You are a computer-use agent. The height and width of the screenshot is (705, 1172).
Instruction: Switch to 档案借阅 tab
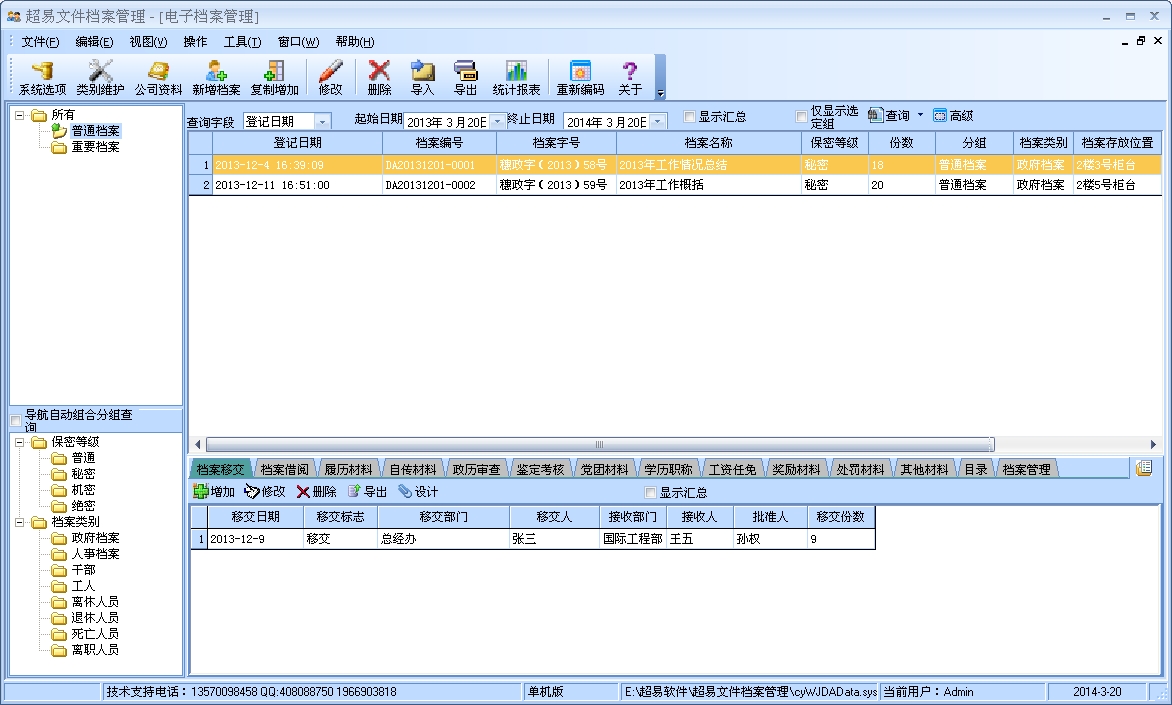click(285, 470)
